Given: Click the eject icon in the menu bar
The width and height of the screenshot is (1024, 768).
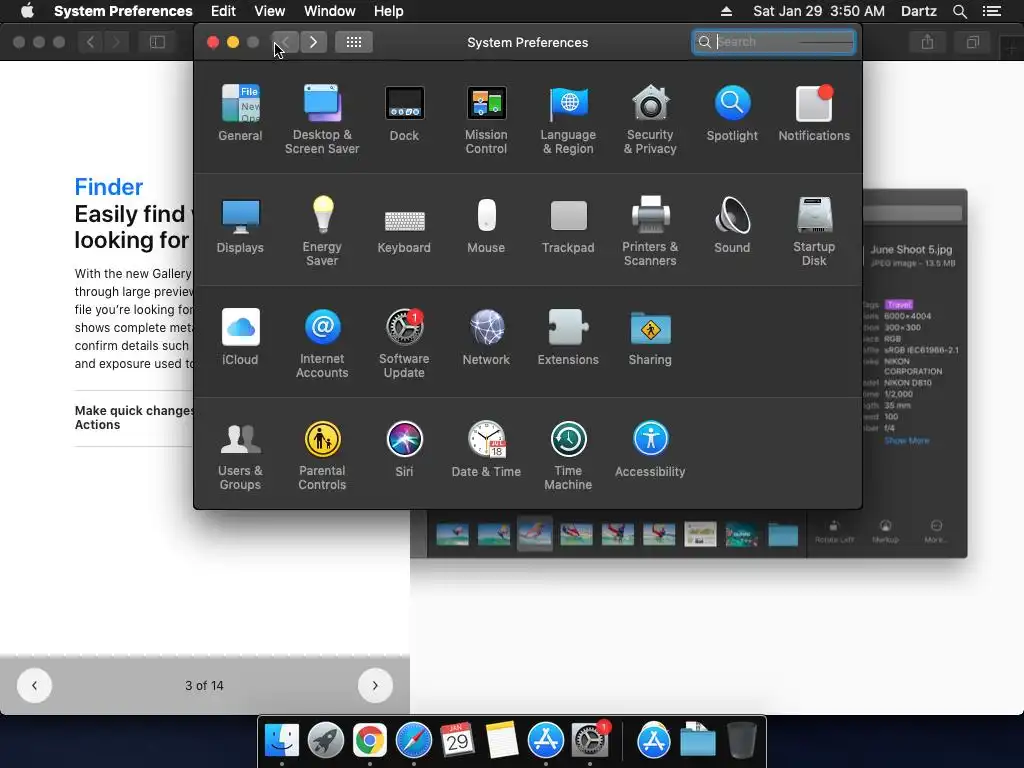Looking at the screenshot, I should (x=726, y=11).
